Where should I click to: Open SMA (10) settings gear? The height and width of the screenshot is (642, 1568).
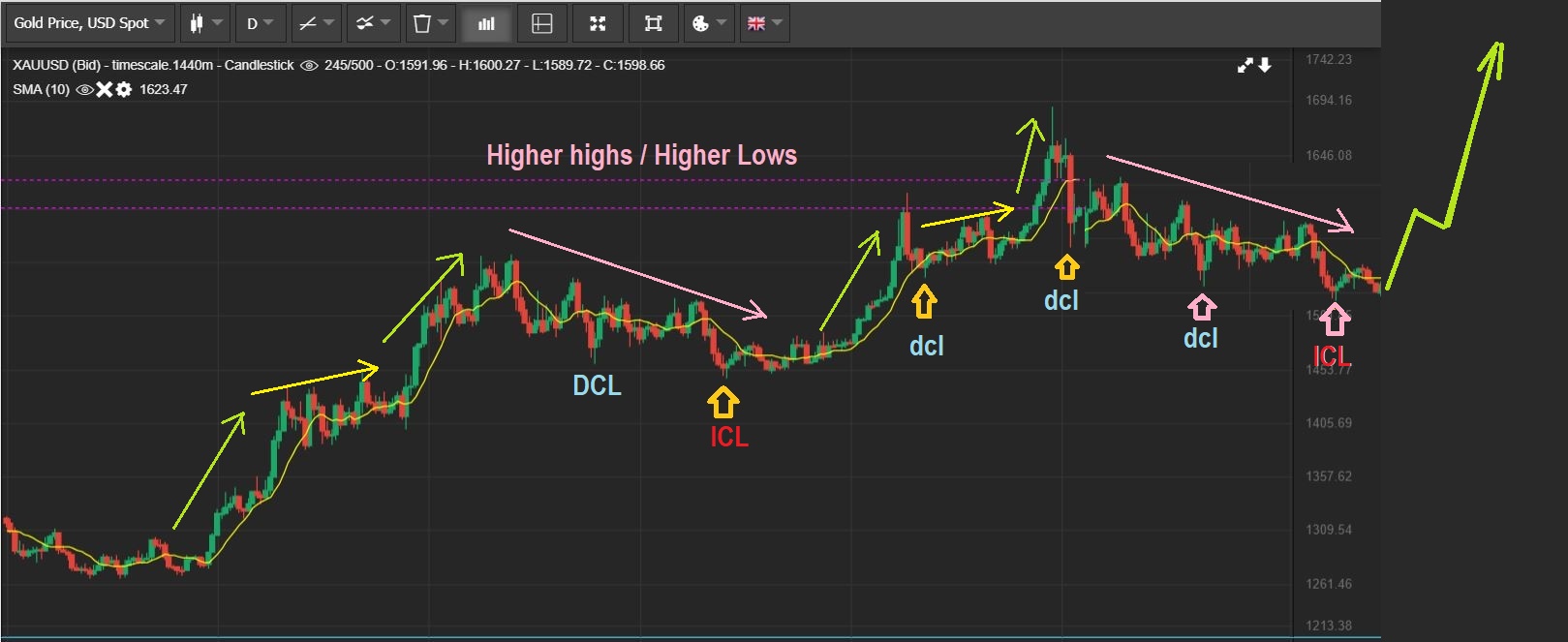tap(124, 89)
